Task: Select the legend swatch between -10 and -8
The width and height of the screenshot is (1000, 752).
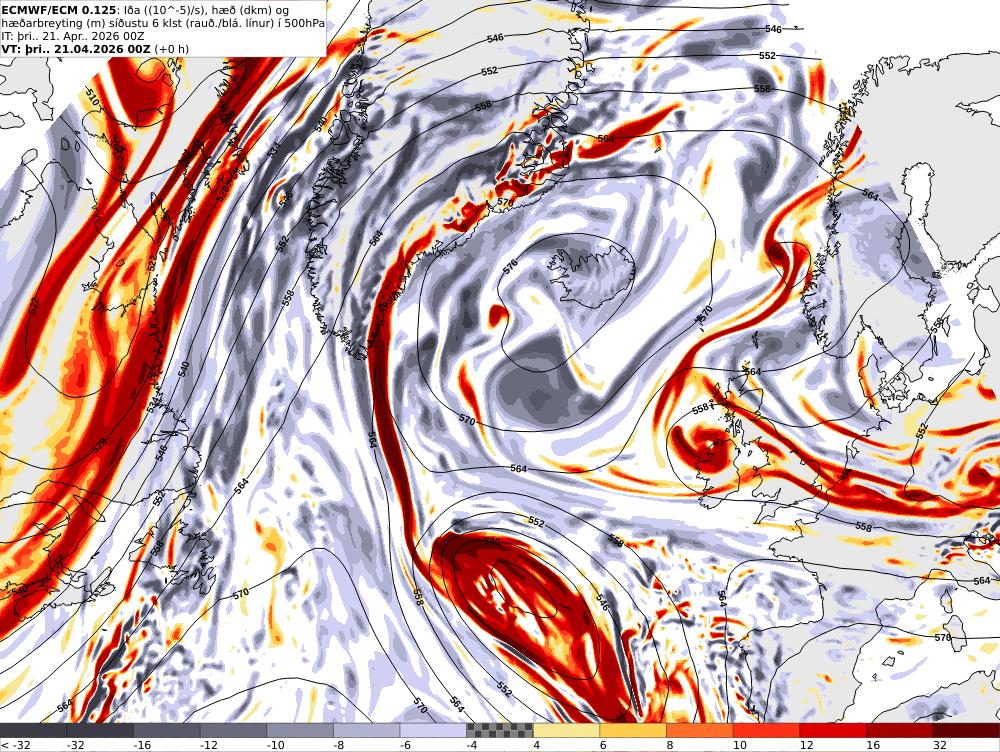Action: click(300, 730)
